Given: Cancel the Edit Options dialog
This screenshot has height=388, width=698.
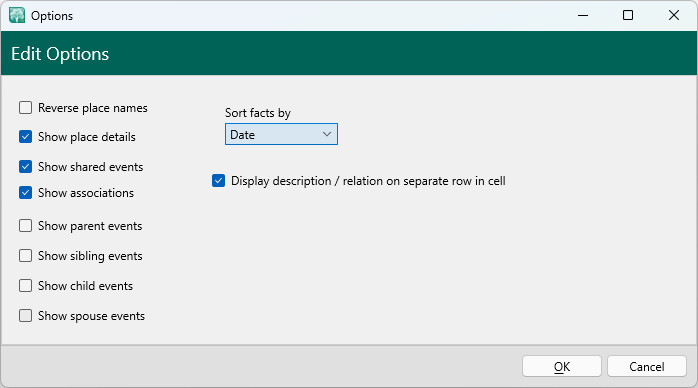Looking at the screenshot, I should (x=647, y=366).
